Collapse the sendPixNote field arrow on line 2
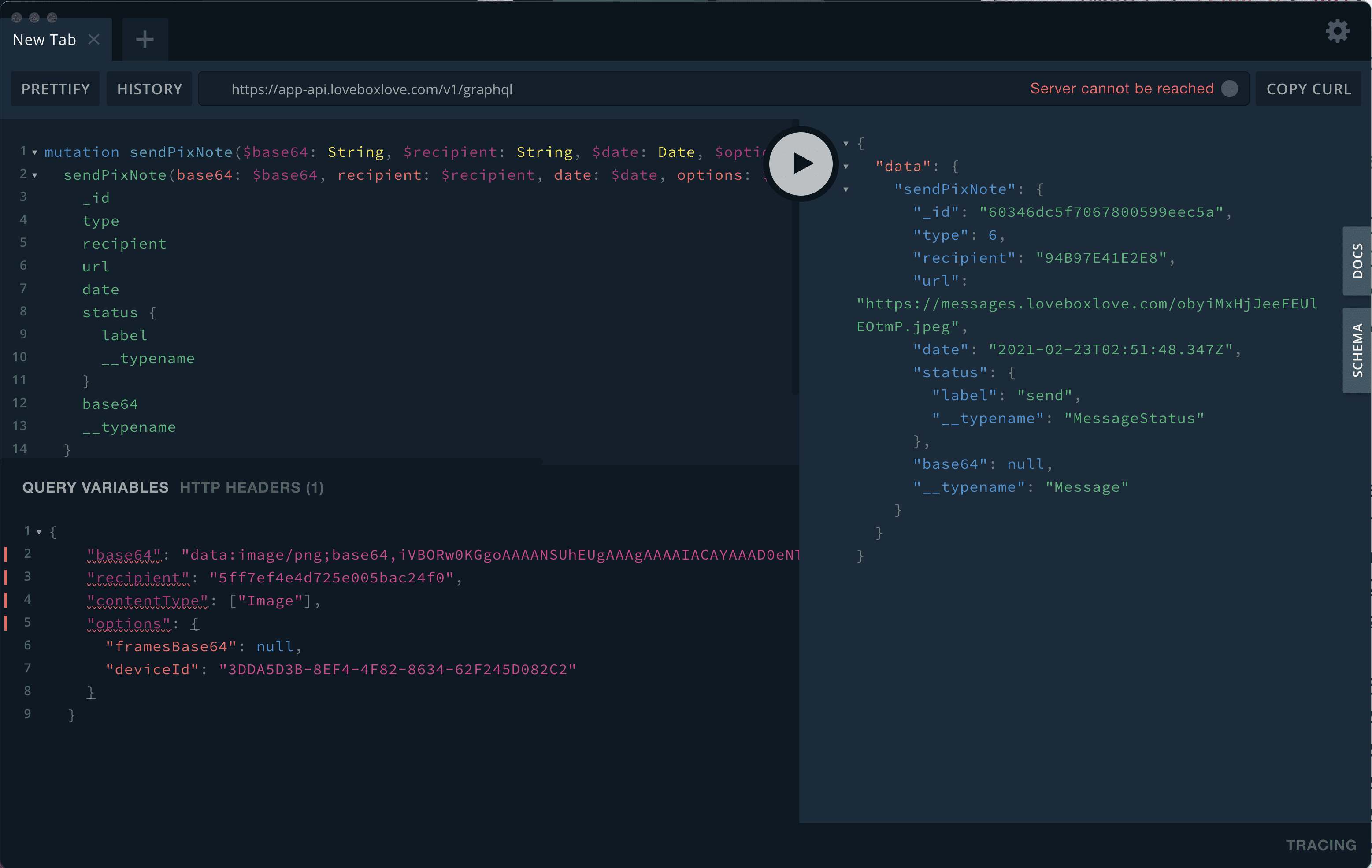 [35, 175]
